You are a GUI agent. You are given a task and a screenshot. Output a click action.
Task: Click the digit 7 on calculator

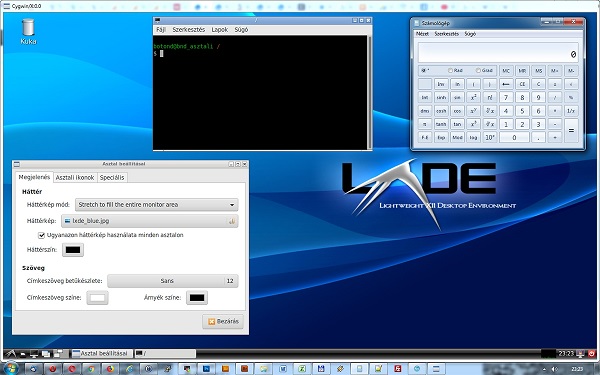tap(506, 97)
